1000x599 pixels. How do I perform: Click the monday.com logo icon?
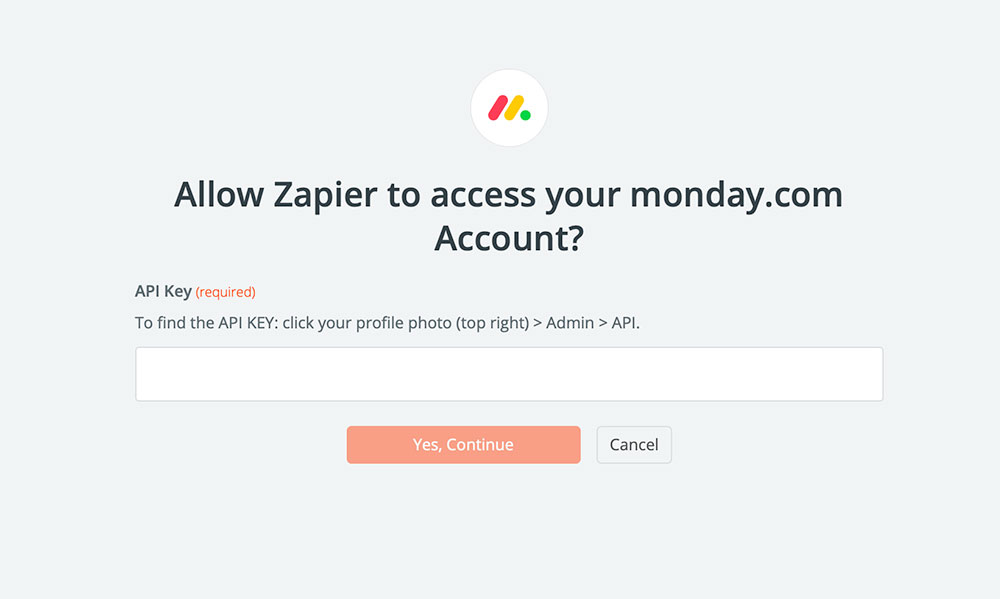coord(509,108)
